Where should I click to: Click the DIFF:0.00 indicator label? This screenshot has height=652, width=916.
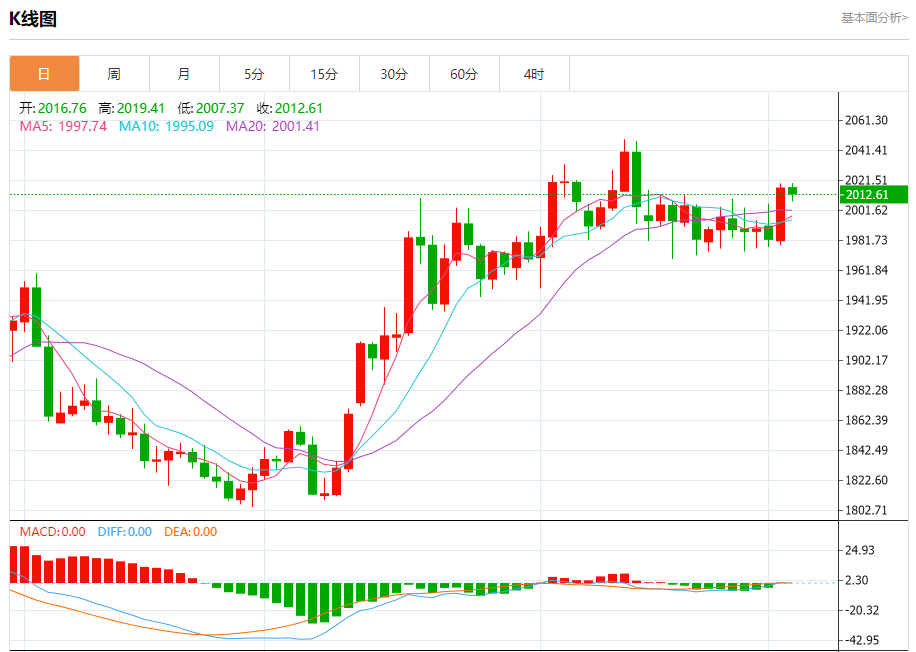coord(124,532)
